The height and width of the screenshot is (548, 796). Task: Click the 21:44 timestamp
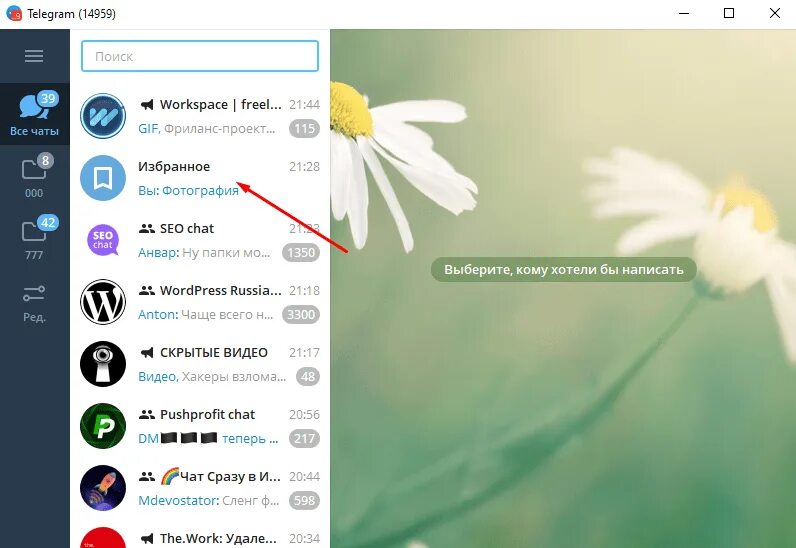click(304, 105)
